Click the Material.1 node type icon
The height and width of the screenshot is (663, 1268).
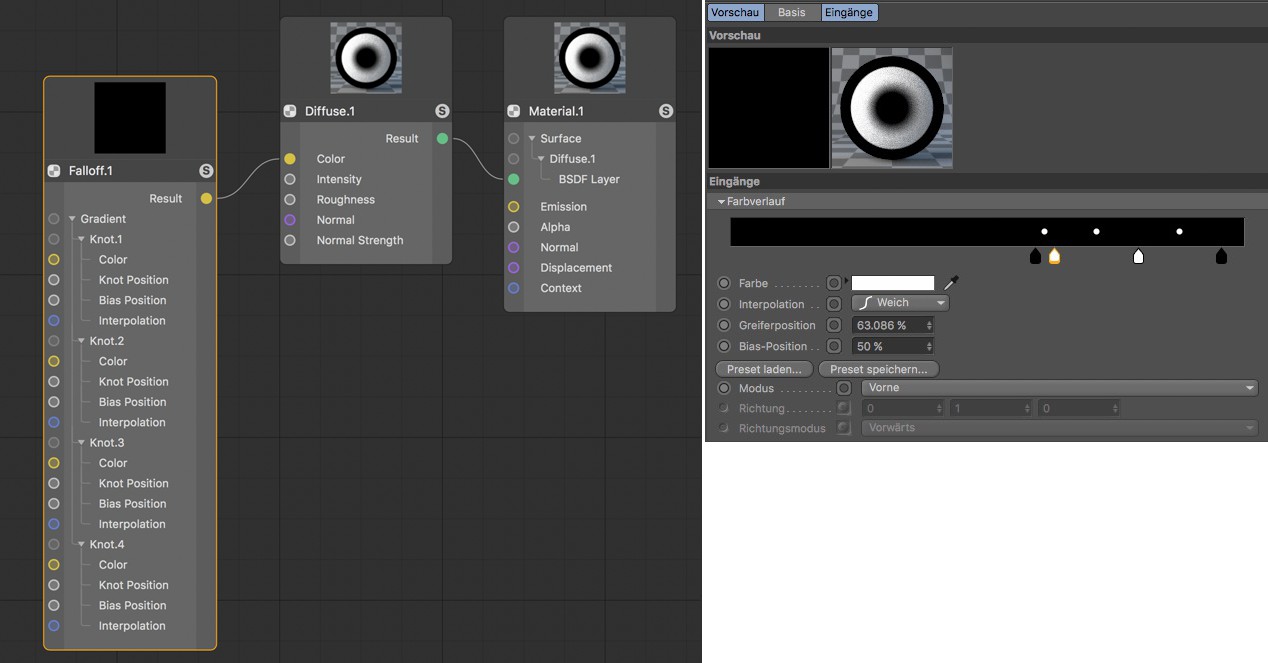click(514, 111)
